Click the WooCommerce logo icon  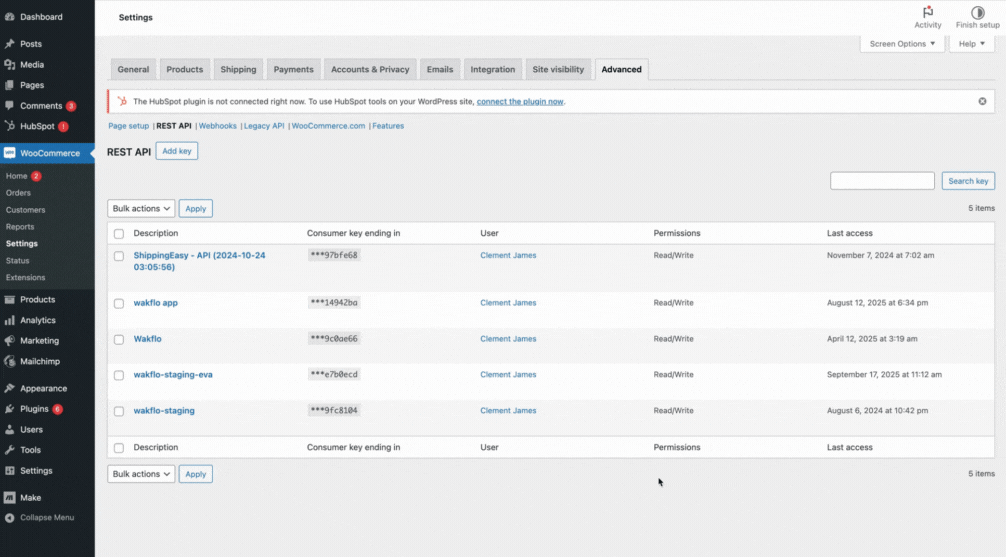(x=10, y=153)
